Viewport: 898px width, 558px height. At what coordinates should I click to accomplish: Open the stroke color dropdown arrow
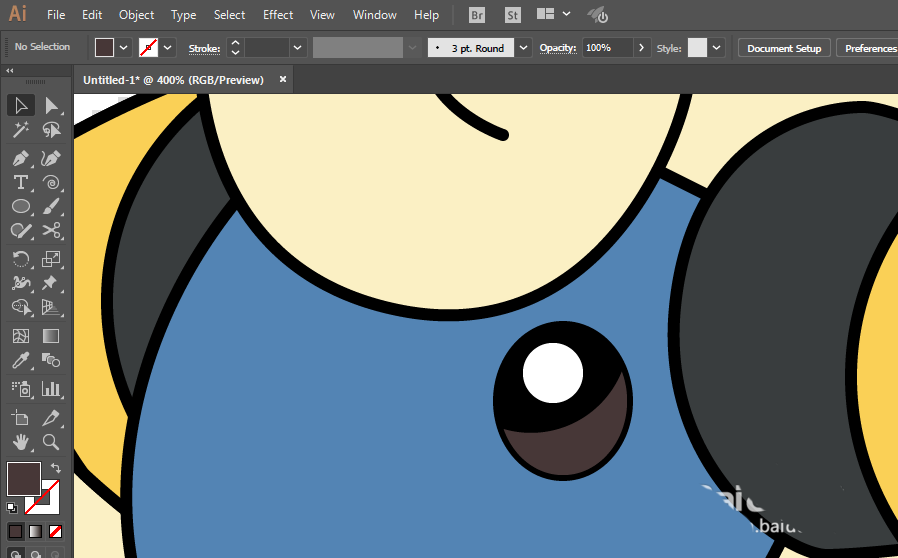click(167, 48)
